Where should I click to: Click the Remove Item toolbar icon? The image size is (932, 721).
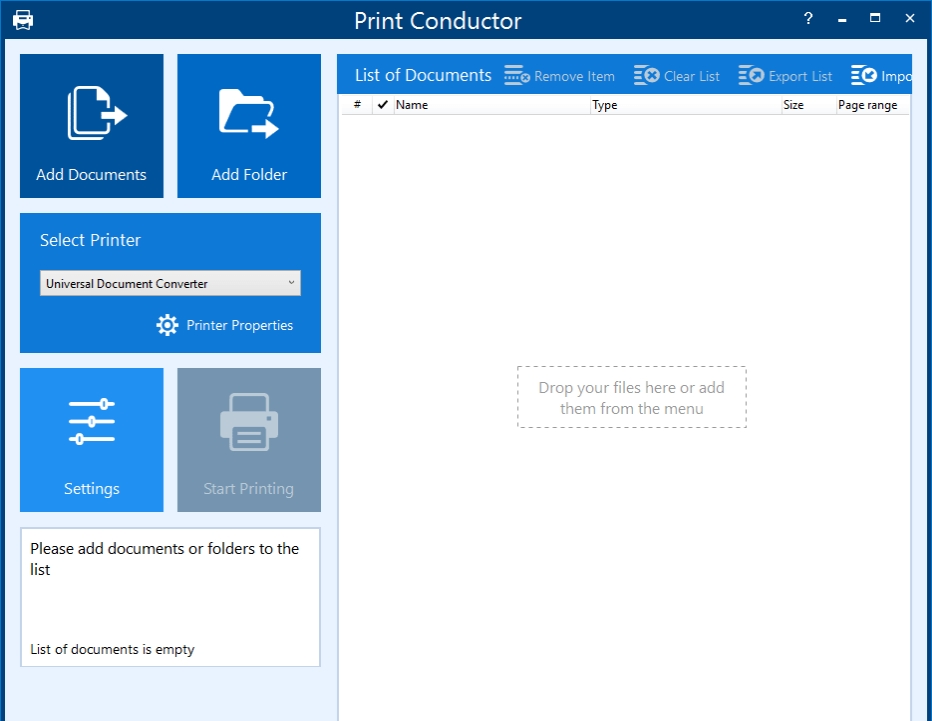516,76
